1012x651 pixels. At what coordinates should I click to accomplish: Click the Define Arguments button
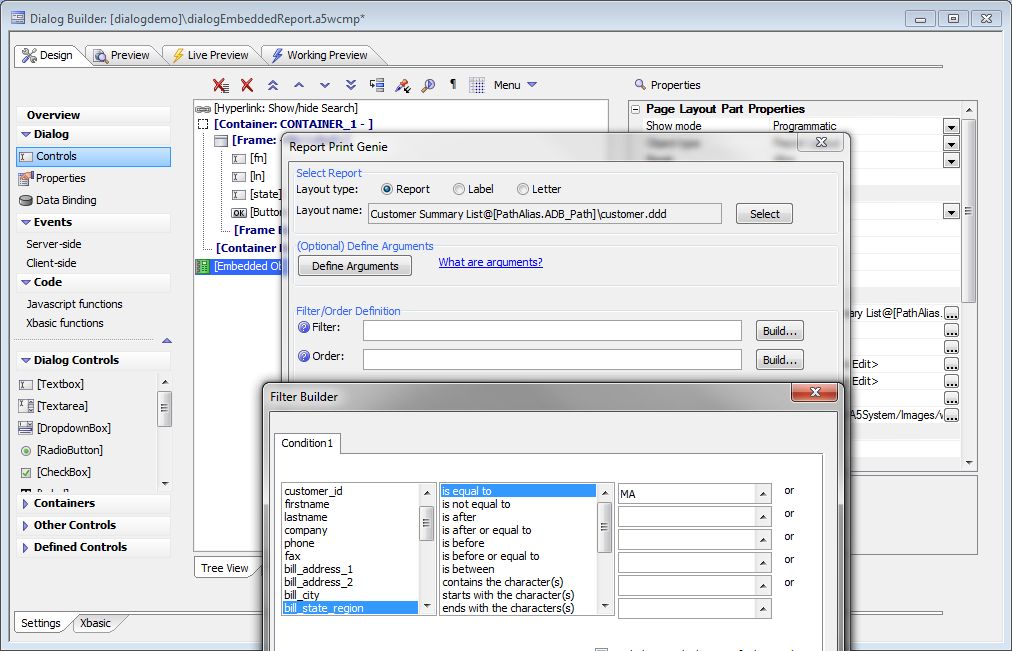(x=355, y=266)
